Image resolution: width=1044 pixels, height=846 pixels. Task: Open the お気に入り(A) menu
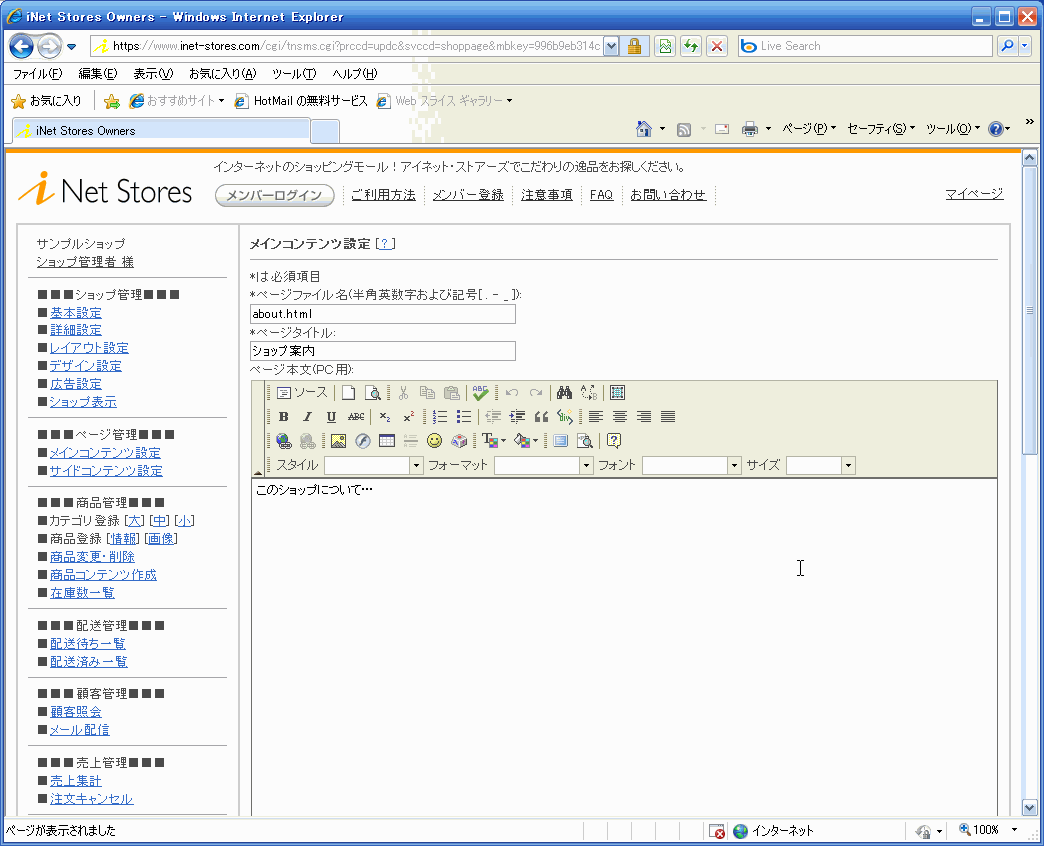tap(222, 74)
